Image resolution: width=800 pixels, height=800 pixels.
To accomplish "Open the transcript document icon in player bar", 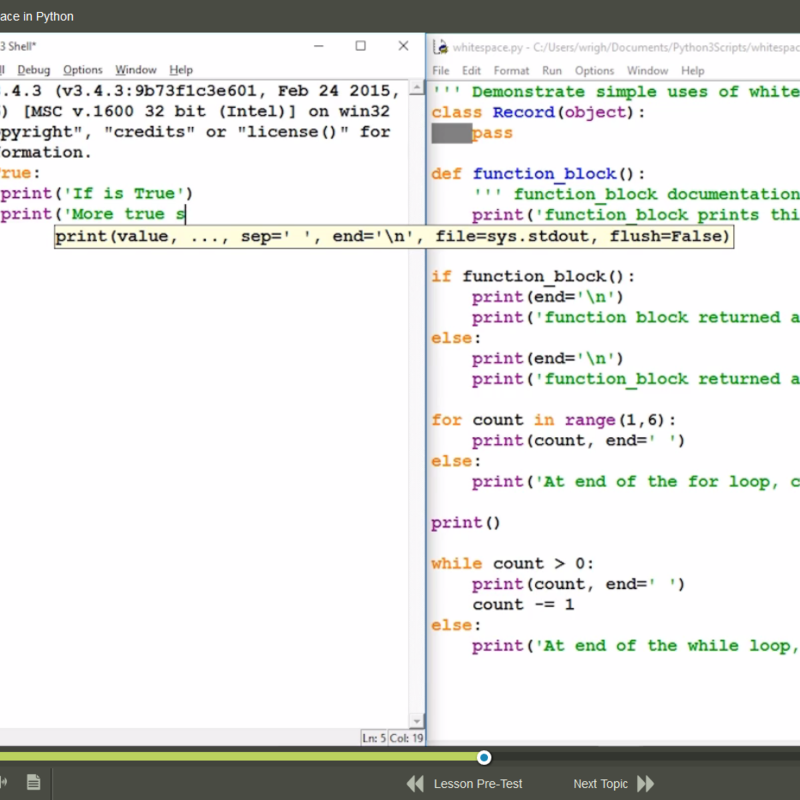I will click(x=34, y=782).
